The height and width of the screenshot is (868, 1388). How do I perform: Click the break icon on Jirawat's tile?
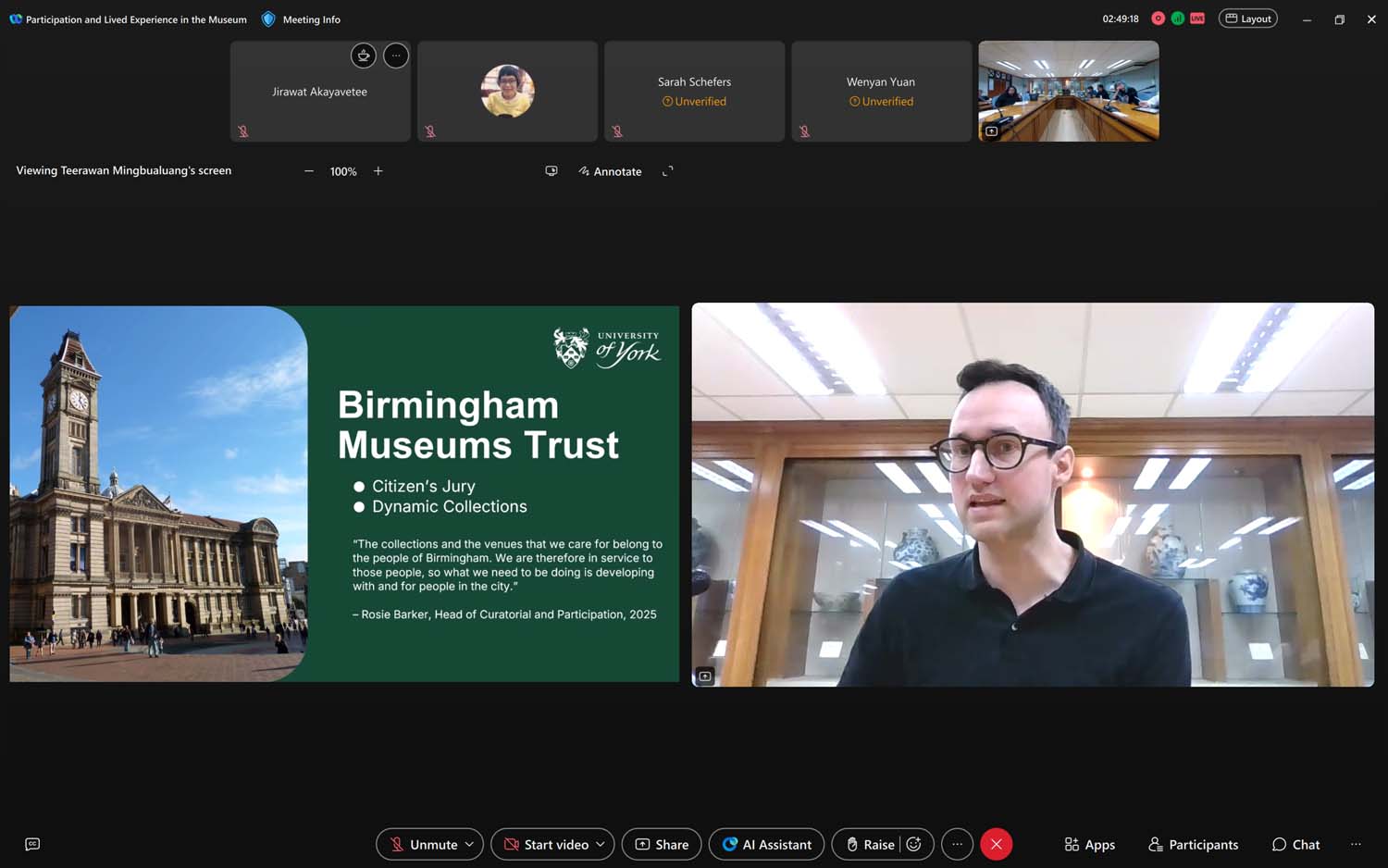tap(364, 56)
